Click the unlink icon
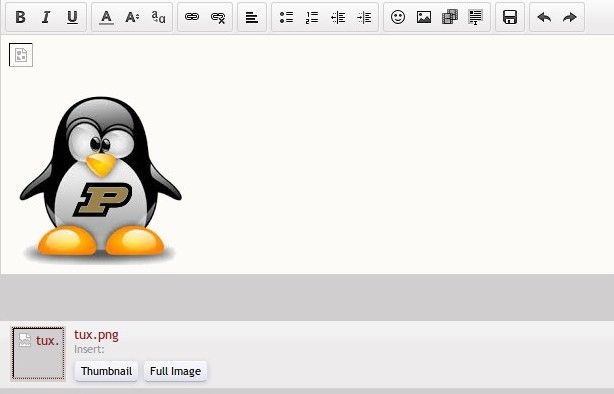Viewport: 614px width, 394px height. tap(218, 17)
